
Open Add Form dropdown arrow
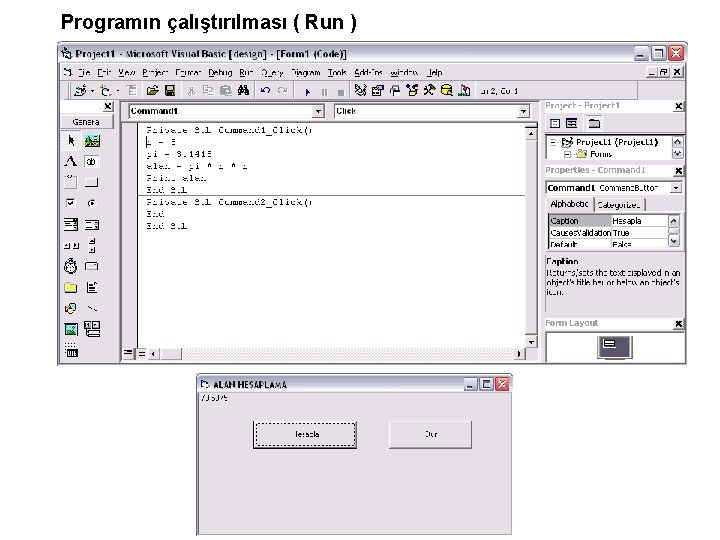[118, 91]
